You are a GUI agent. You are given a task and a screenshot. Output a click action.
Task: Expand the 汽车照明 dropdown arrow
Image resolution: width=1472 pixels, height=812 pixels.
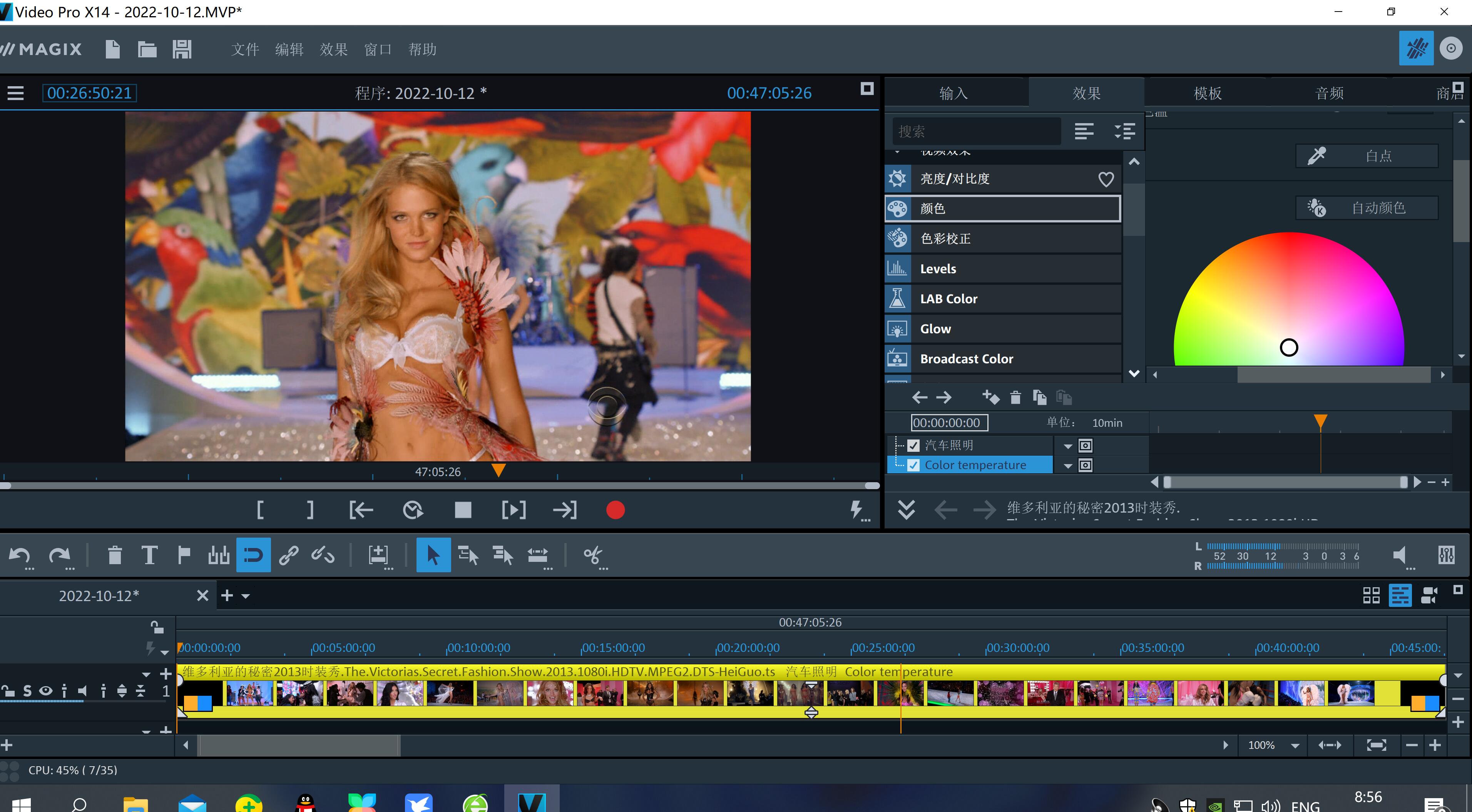click(1067, 446)
